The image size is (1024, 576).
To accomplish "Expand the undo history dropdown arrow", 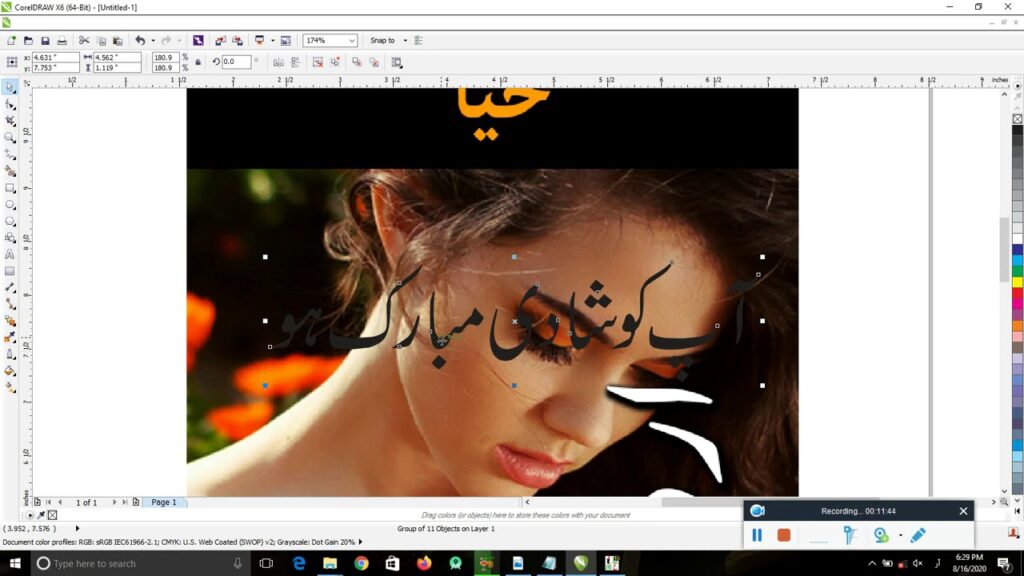I will coord(153,40).
